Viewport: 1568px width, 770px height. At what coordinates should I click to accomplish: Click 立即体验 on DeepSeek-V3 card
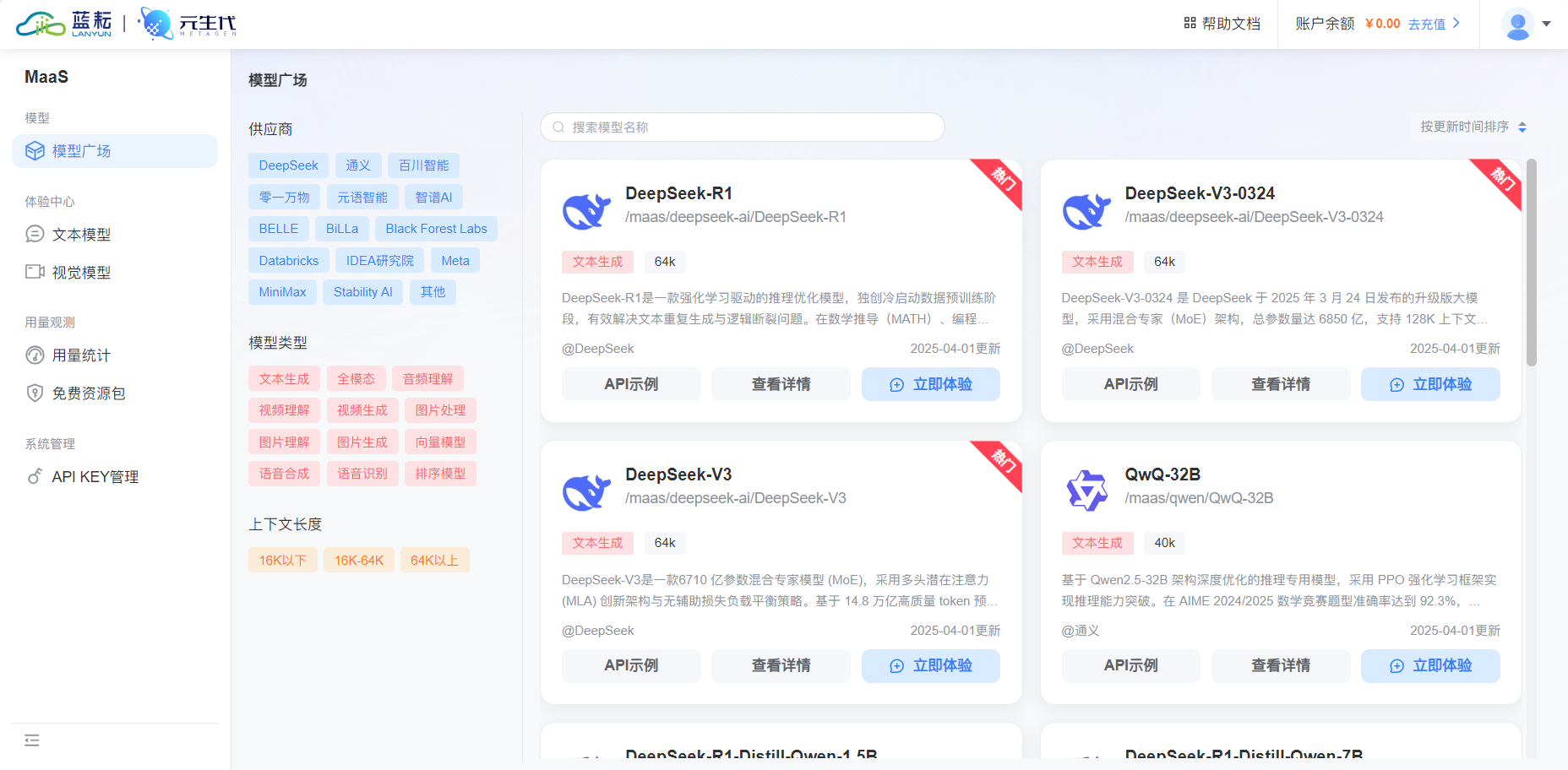pos(931,665)
